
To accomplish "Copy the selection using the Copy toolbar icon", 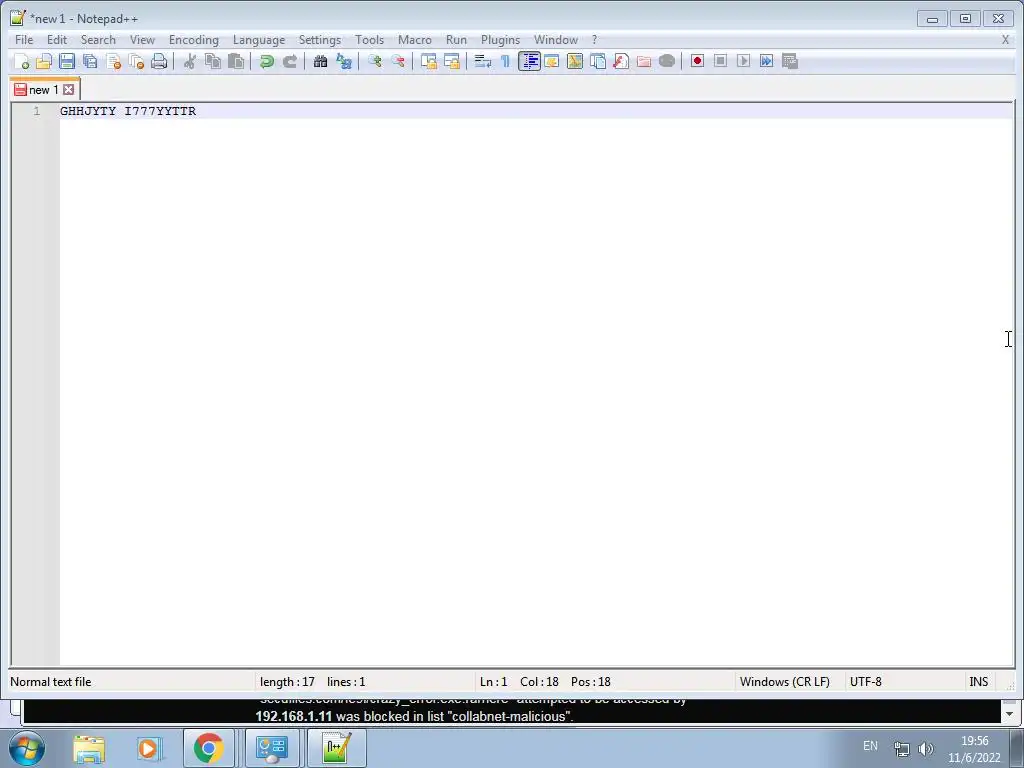I will coord(213,61).
